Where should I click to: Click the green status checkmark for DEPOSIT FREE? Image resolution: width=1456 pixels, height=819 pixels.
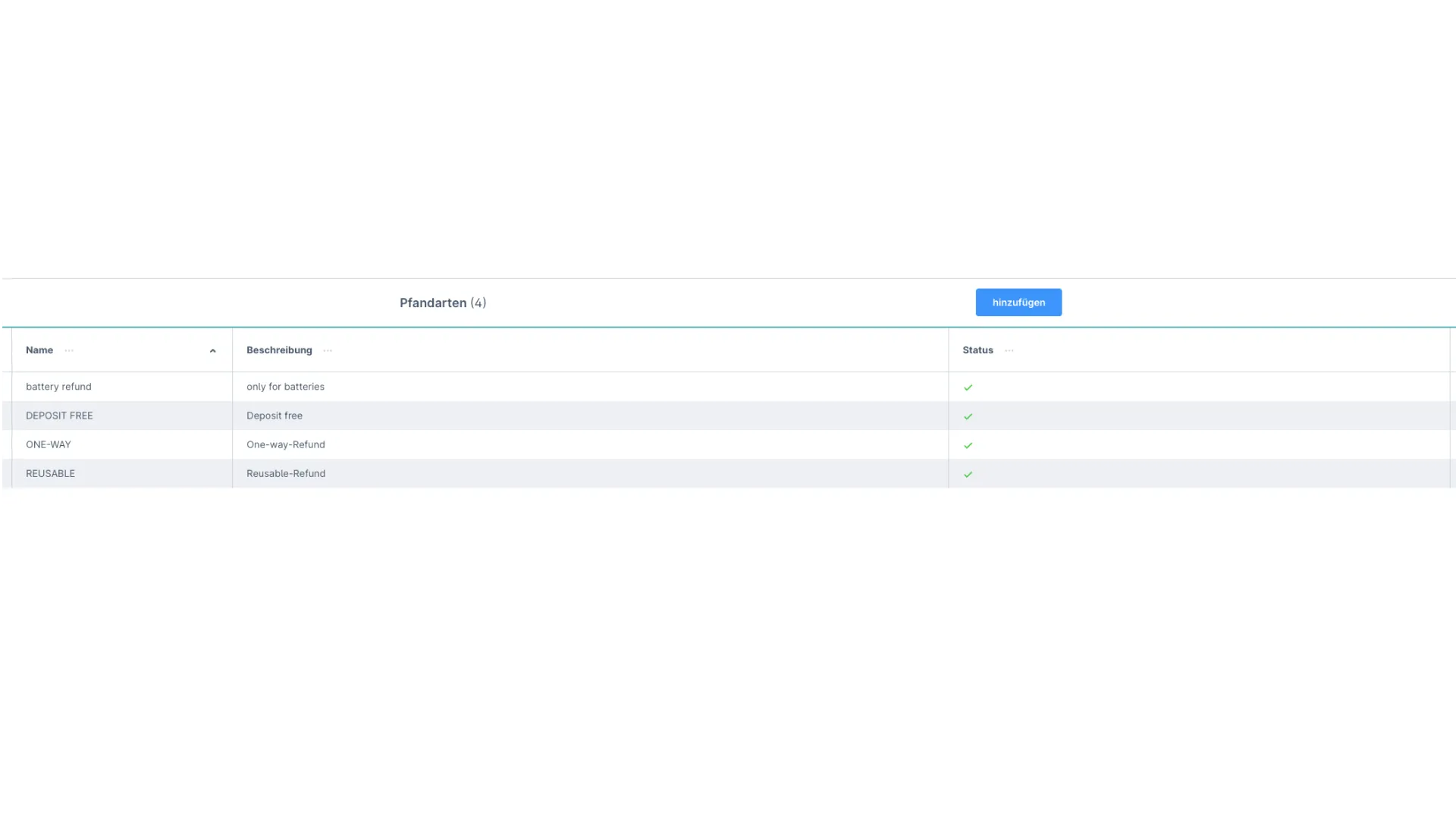[968, 416]
